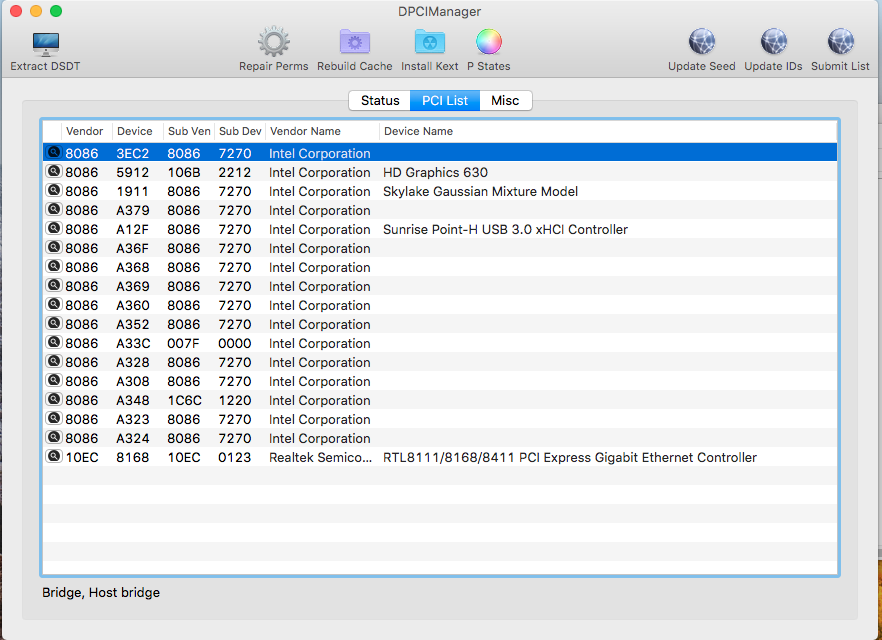882x640 pixels.
Task: Click the Rebuild Cache folder icon
Action: (x=354, y=42)
